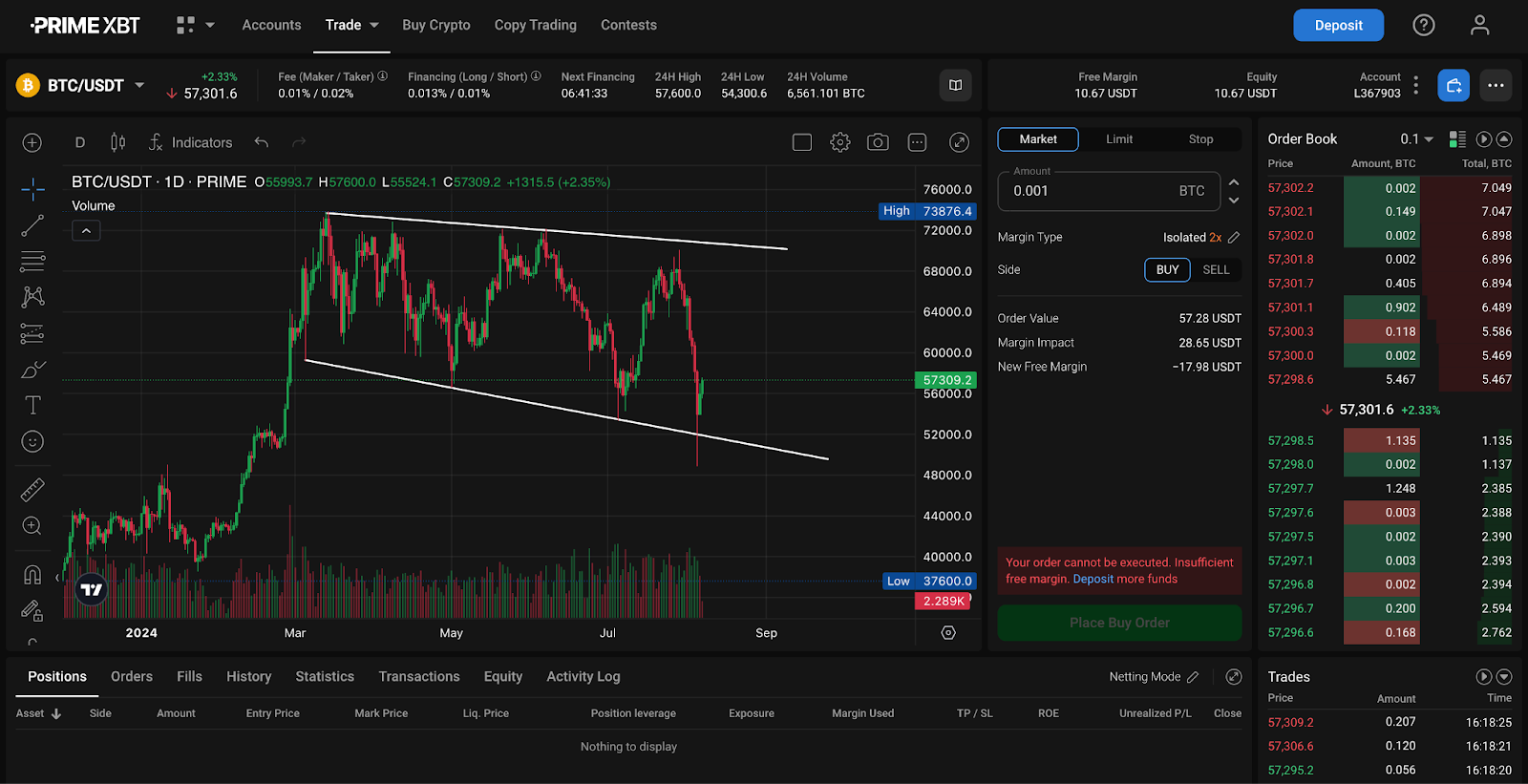Image resolution: width=1528 pixels, height=784 pixels.
Task: Open account vertical dots menu
Action: [x=1415, y=85]
